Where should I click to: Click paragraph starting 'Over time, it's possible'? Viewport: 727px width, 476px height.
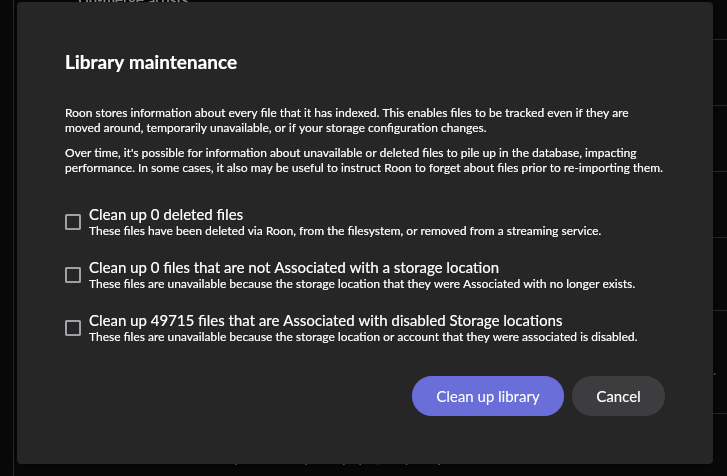pos(364,160)
